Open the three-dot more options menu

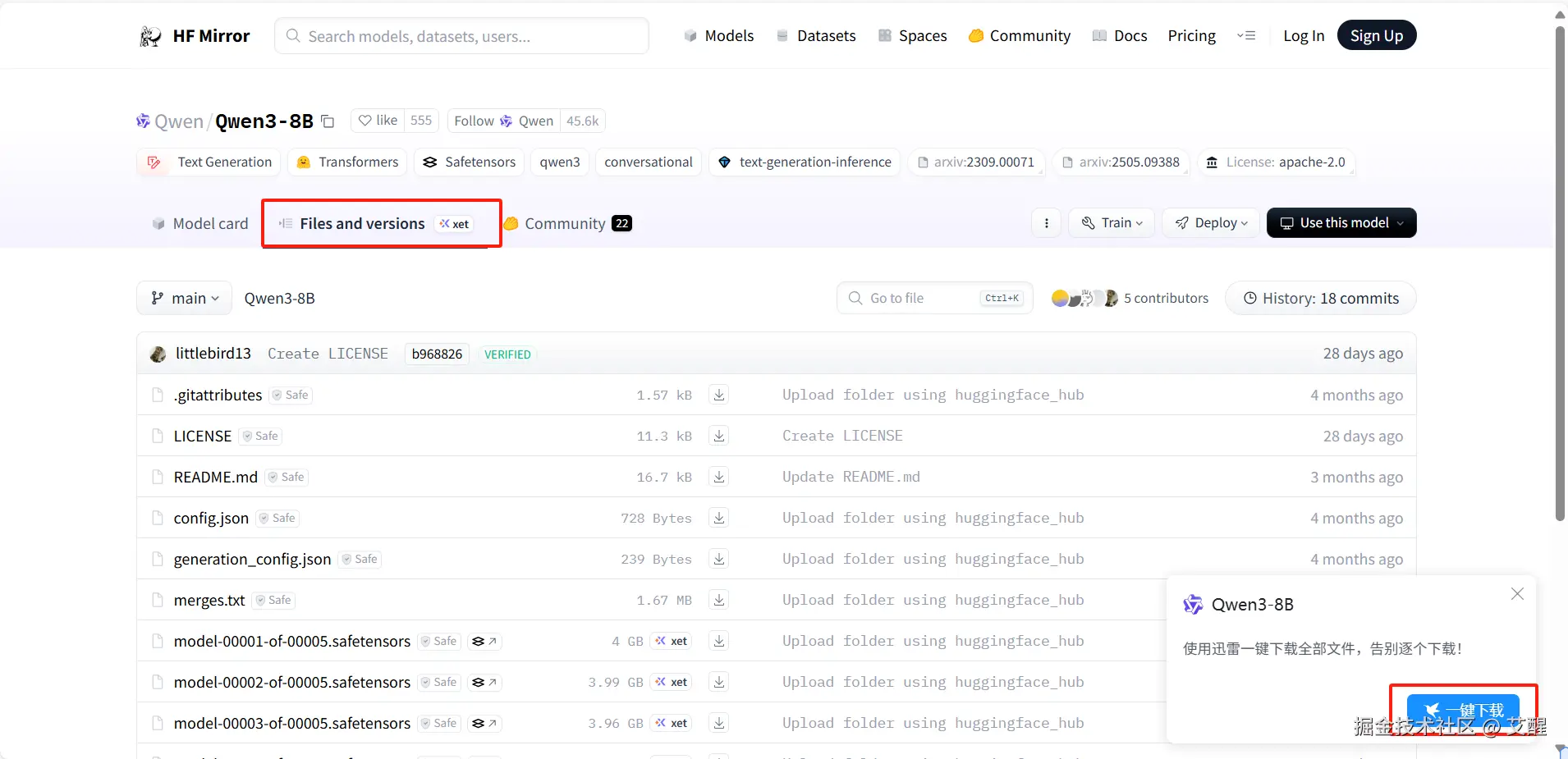click(1046, 223)
